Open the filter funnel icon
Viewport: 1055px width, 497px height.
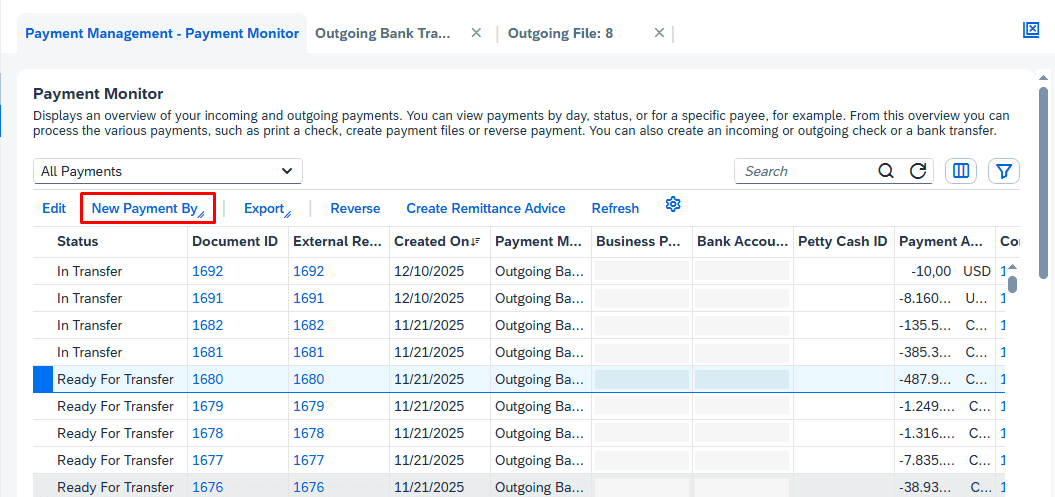tap(1004, 171)
